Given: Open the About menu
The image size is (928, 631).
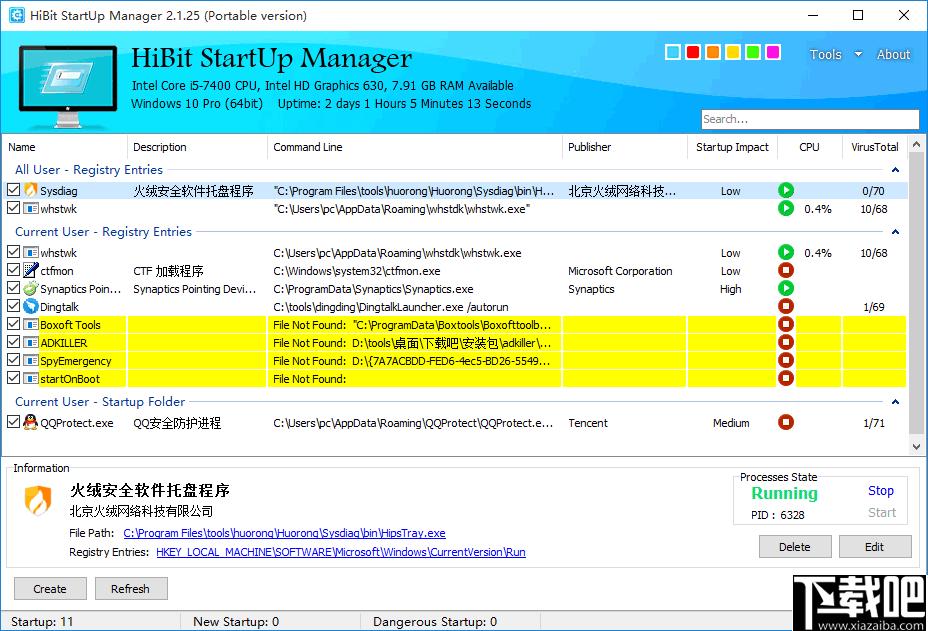Looking at the screenshot, I should [x=893, y=54].
